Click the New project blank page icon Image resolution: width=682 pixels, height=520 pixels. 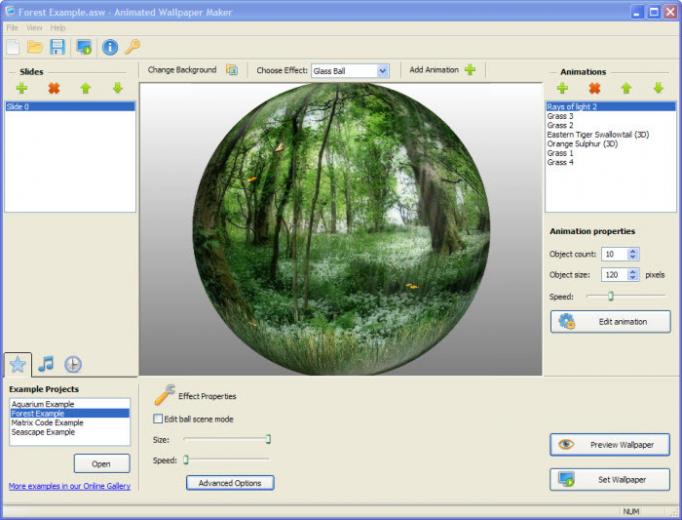(x=13, y=47)
